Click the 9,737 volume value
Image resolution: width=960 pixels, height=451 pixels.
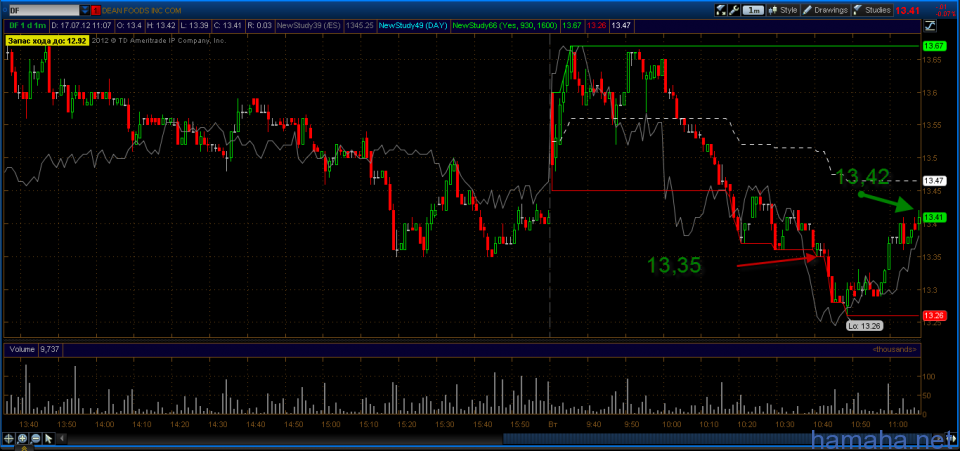coord(50,349)
